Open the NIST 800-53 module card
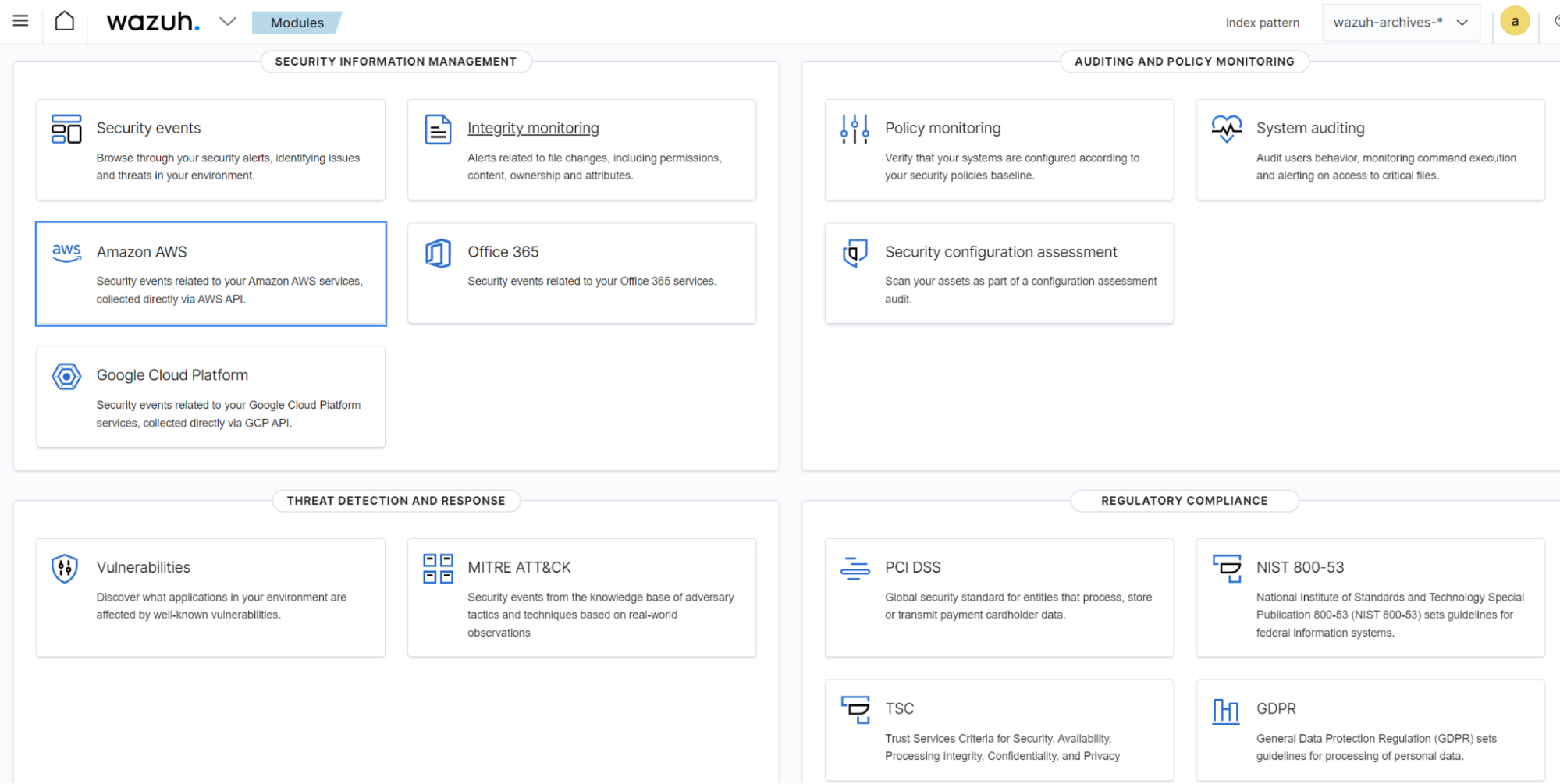This screenshot has width=1560, height=784. 1299,567
